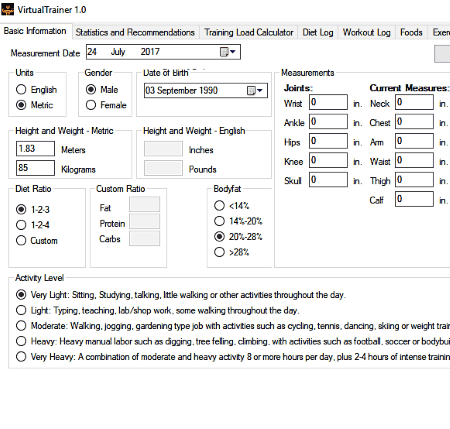Click the Neck measurement field

(x=414, y=102)
